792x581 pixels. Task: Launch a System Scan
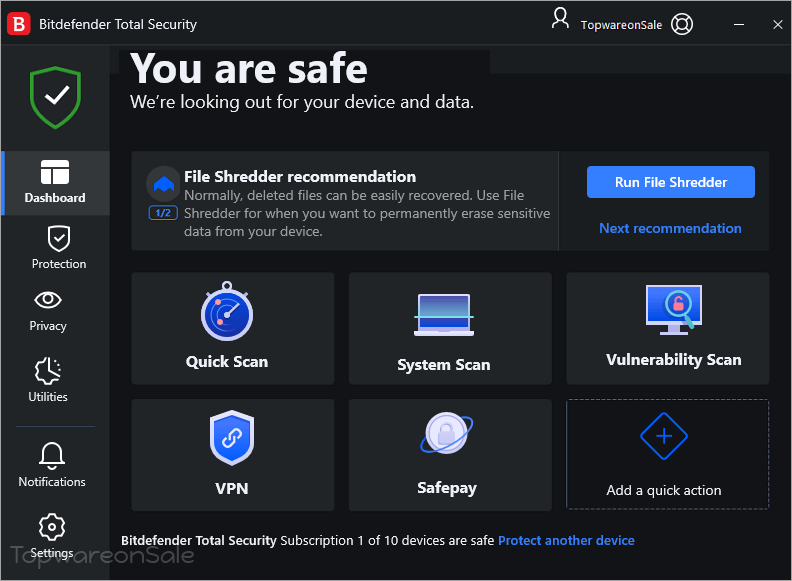(450, 328)
